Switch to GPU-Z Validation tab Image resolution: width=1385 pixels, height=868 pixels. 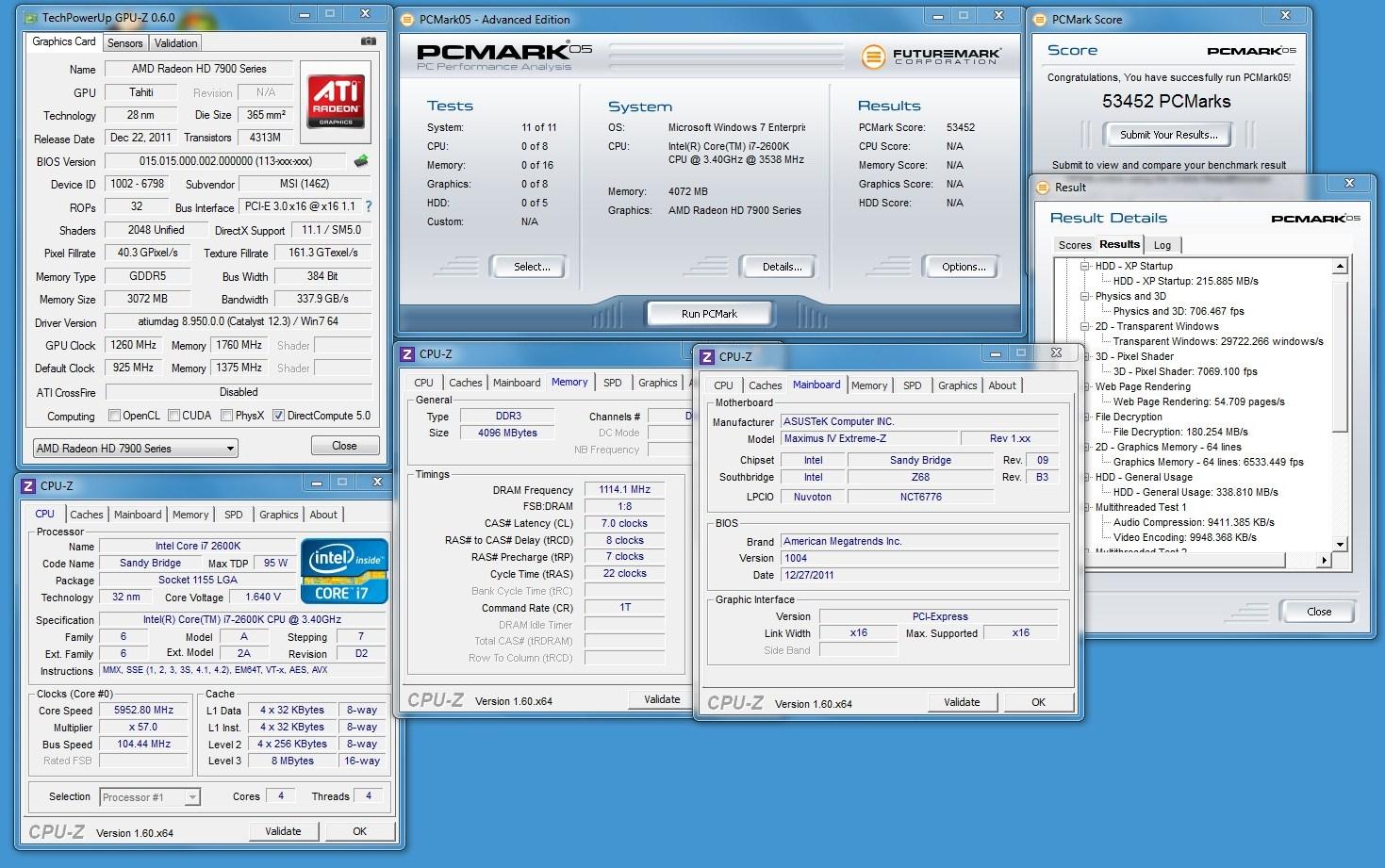point(175,43)
